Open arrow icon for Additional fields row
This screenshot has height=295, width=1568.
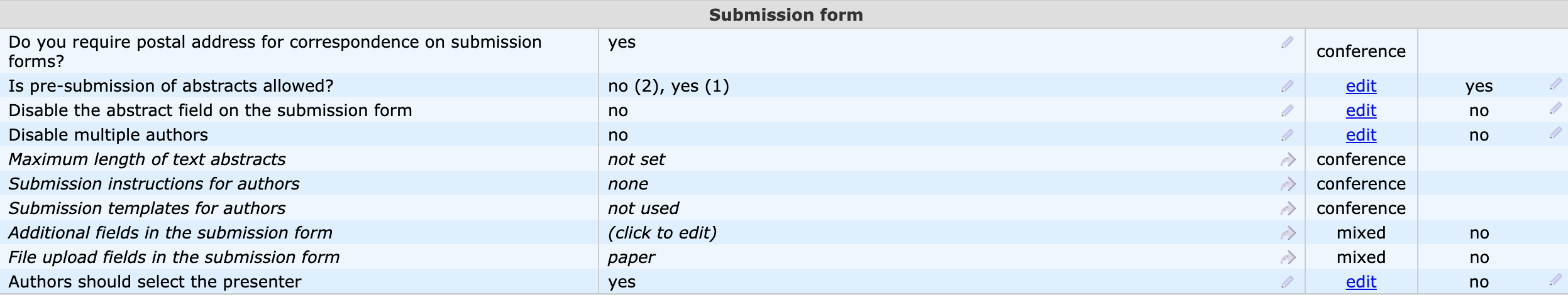pos(1288,233)
